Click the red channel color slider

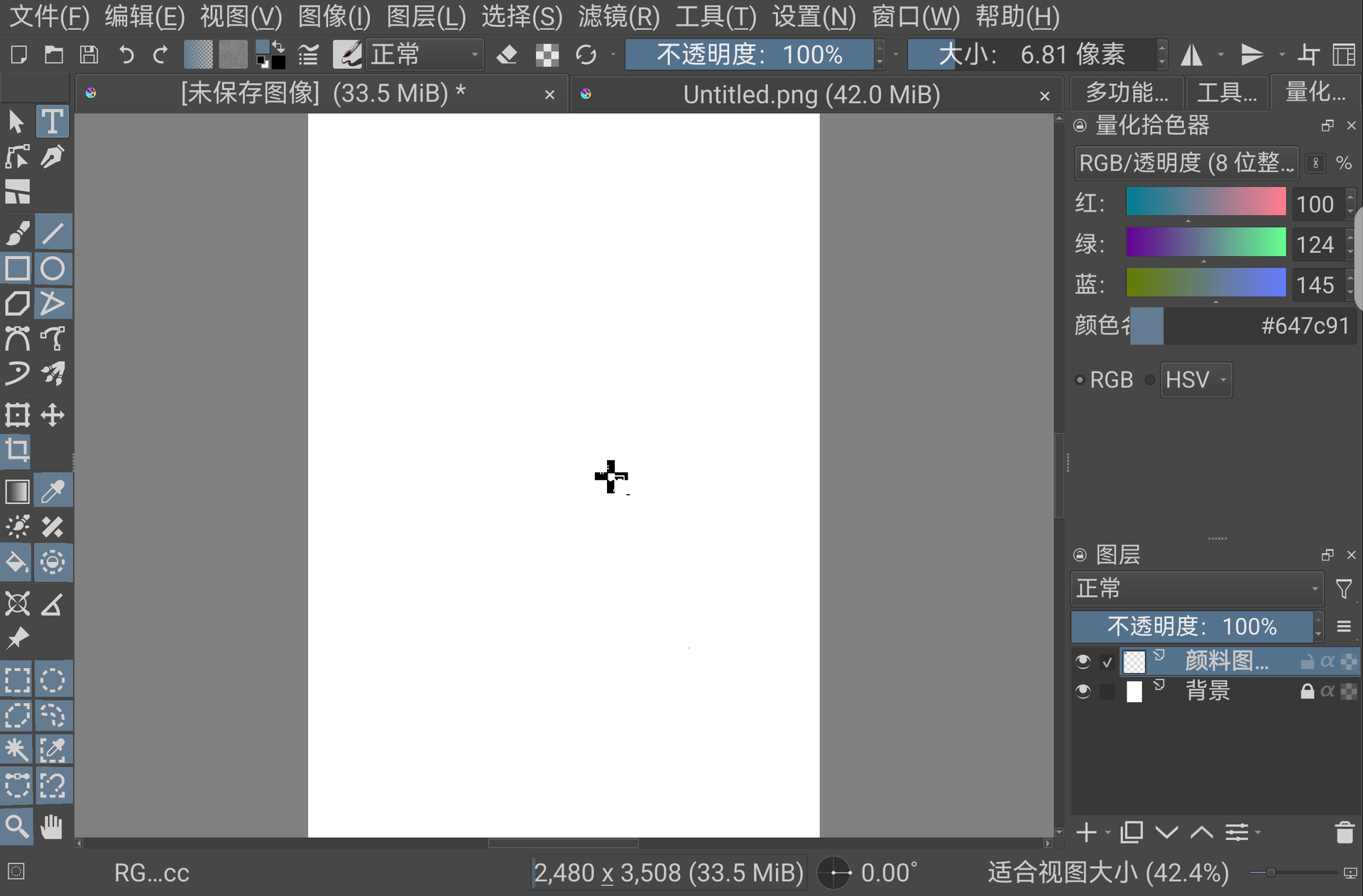point(1205,202)
